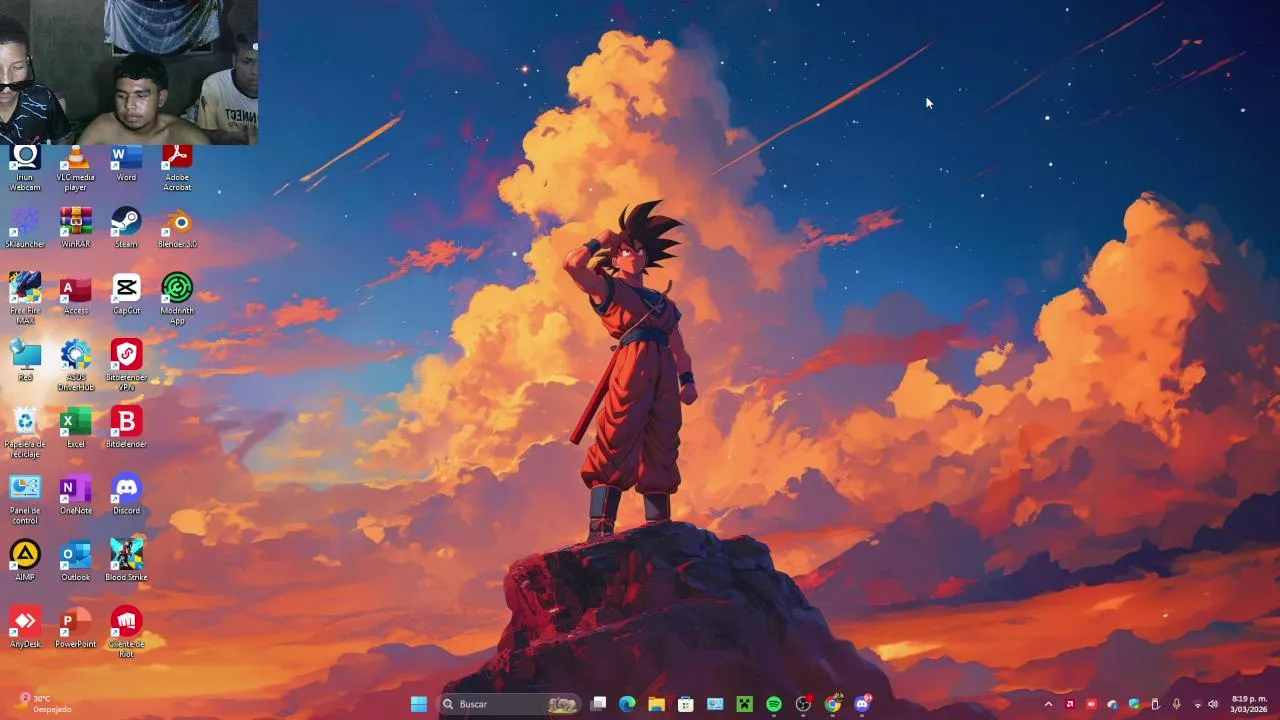
Task: Select the AnyDesk desktop icon
Action: (25, 628)
